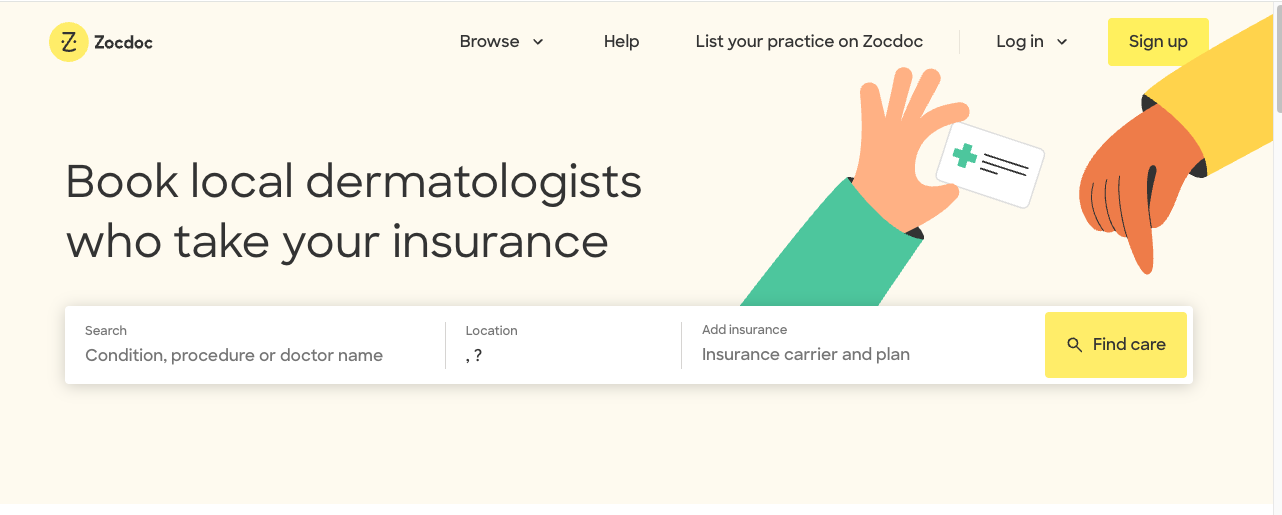Click the Zocdoc wordmark text
The height and width of the screenshot is (515, 1282).
[x=123, y=42]
